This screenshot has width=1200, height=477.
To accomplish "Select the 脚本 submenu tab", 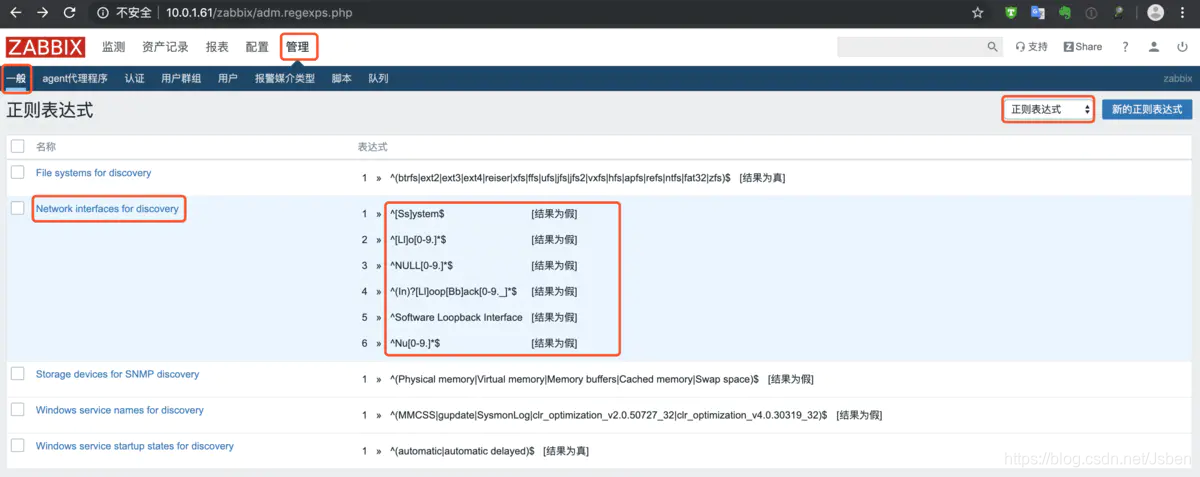I will point(342,78).
